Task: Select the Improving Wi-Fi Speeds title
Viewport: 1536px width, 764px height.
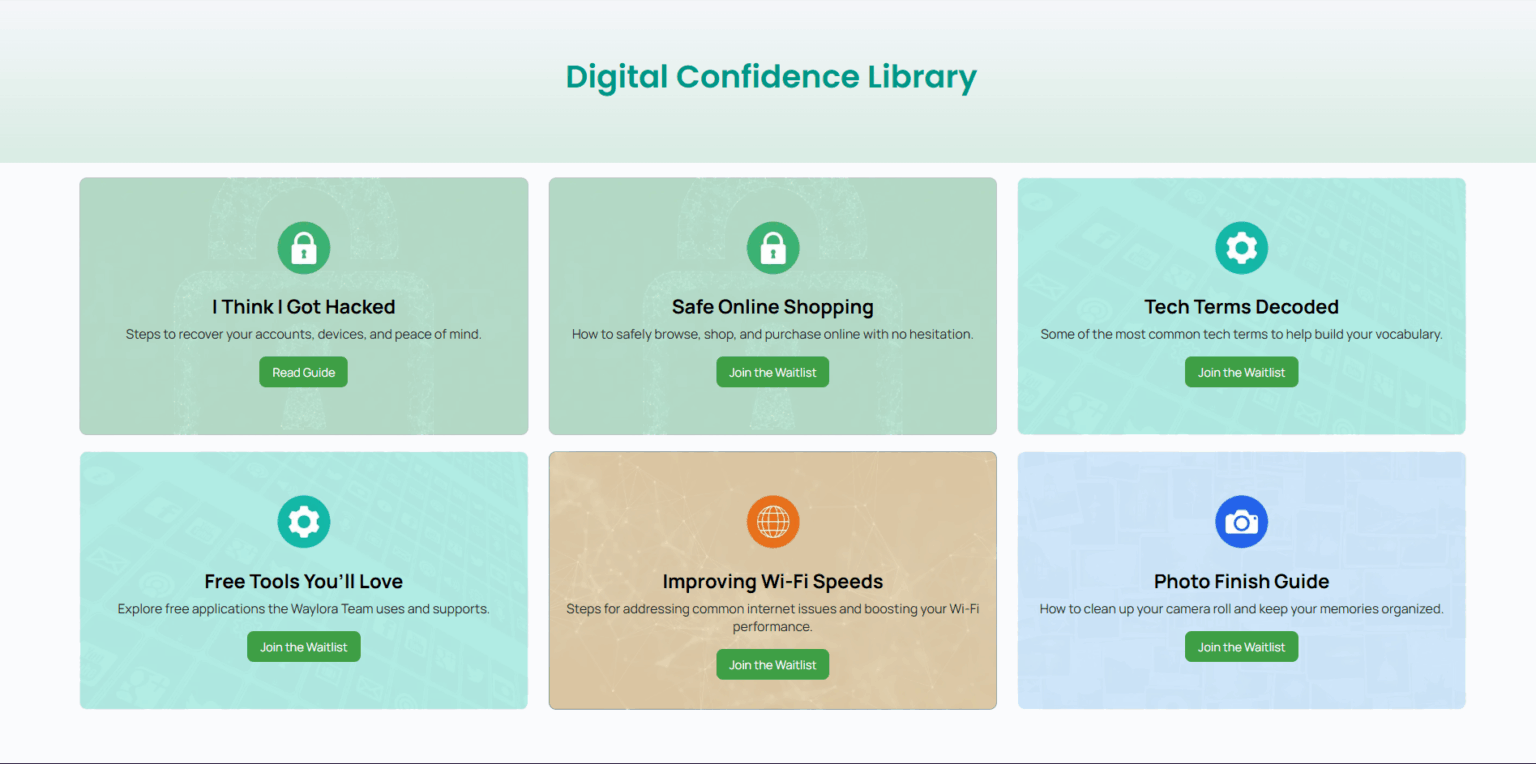Action: (772, 582)
